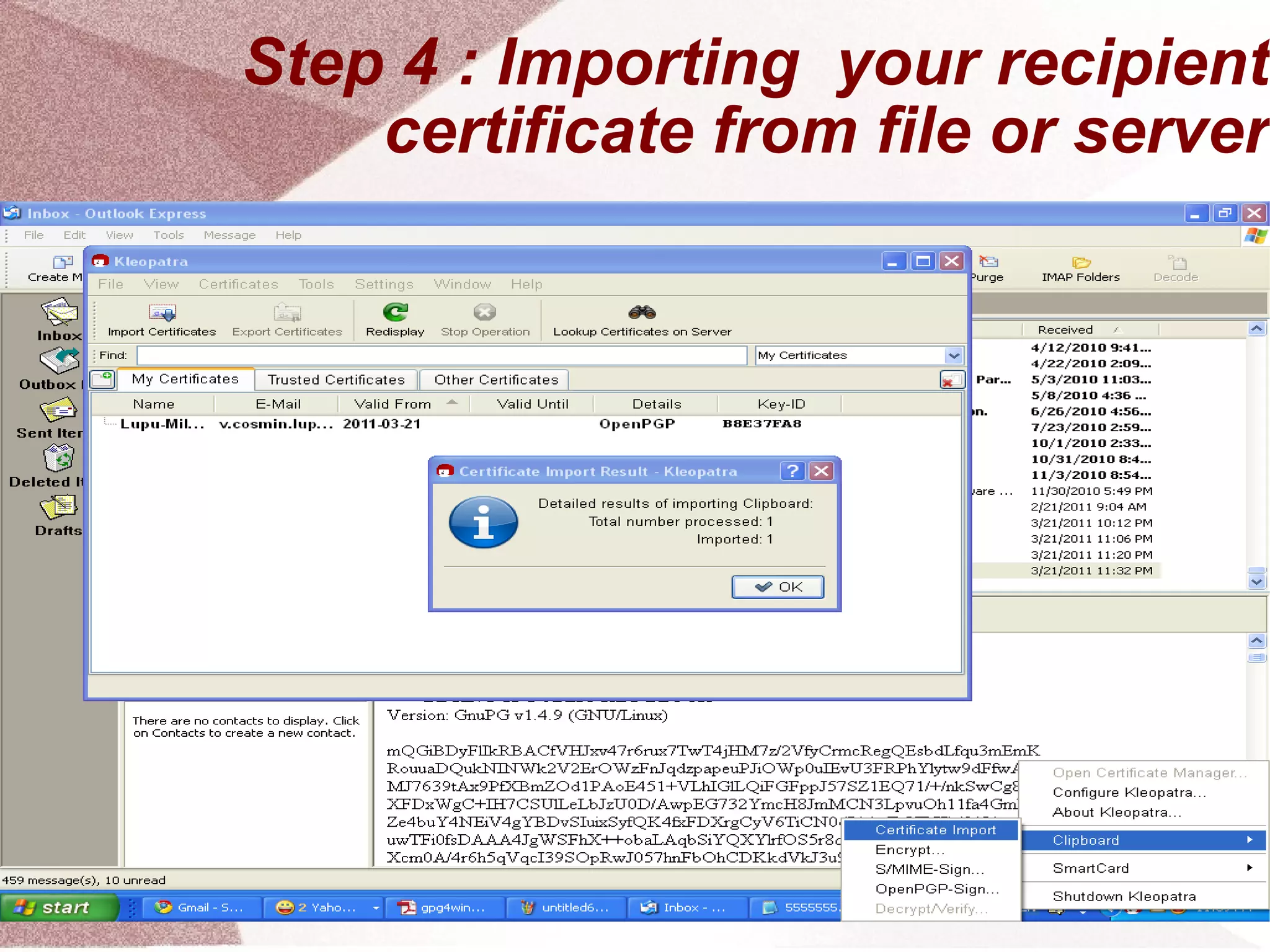Click the Purge toolbar icon in Outlook Express
This screenshot has width=1270, height=952.
[x=987, y=269]
